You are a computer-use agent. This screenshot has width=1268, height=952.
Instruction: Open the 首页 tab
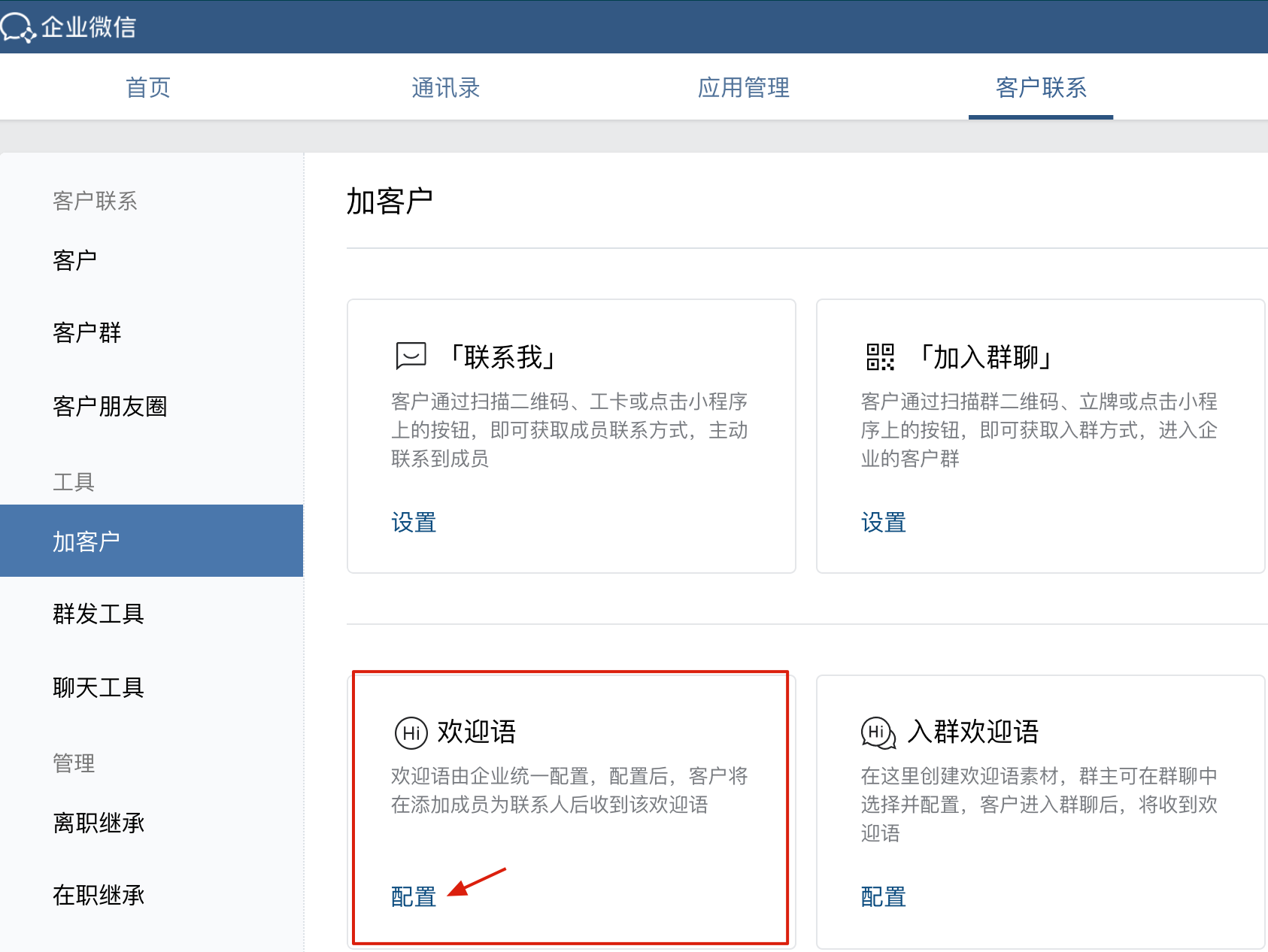point(148,88)
